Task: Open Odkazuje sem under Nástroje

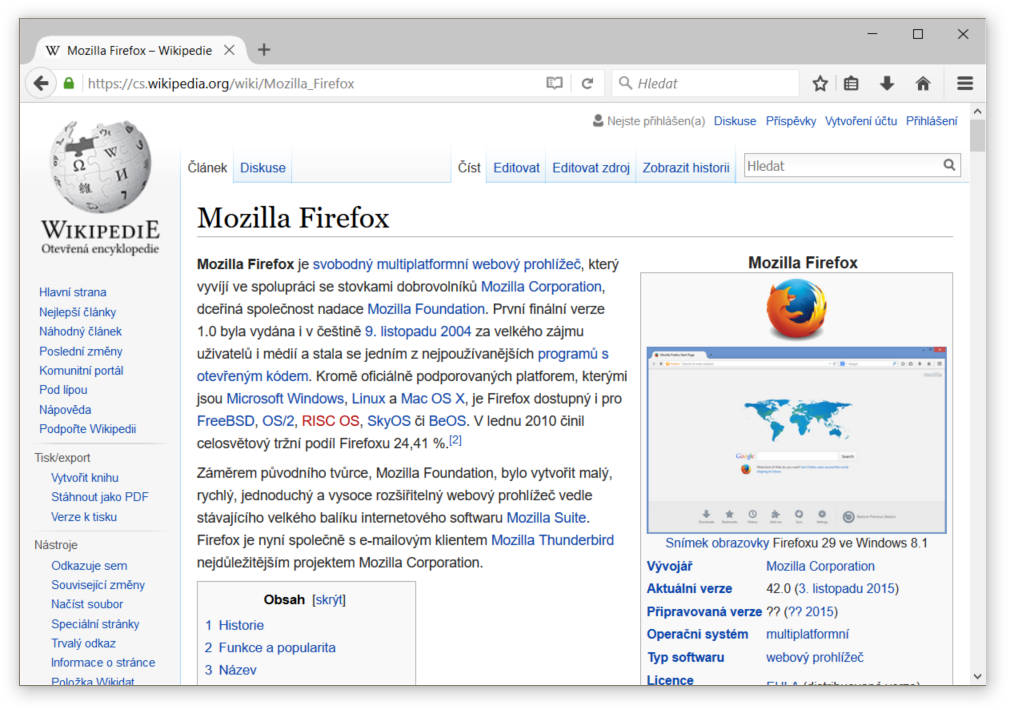Action: coord(90,566)
